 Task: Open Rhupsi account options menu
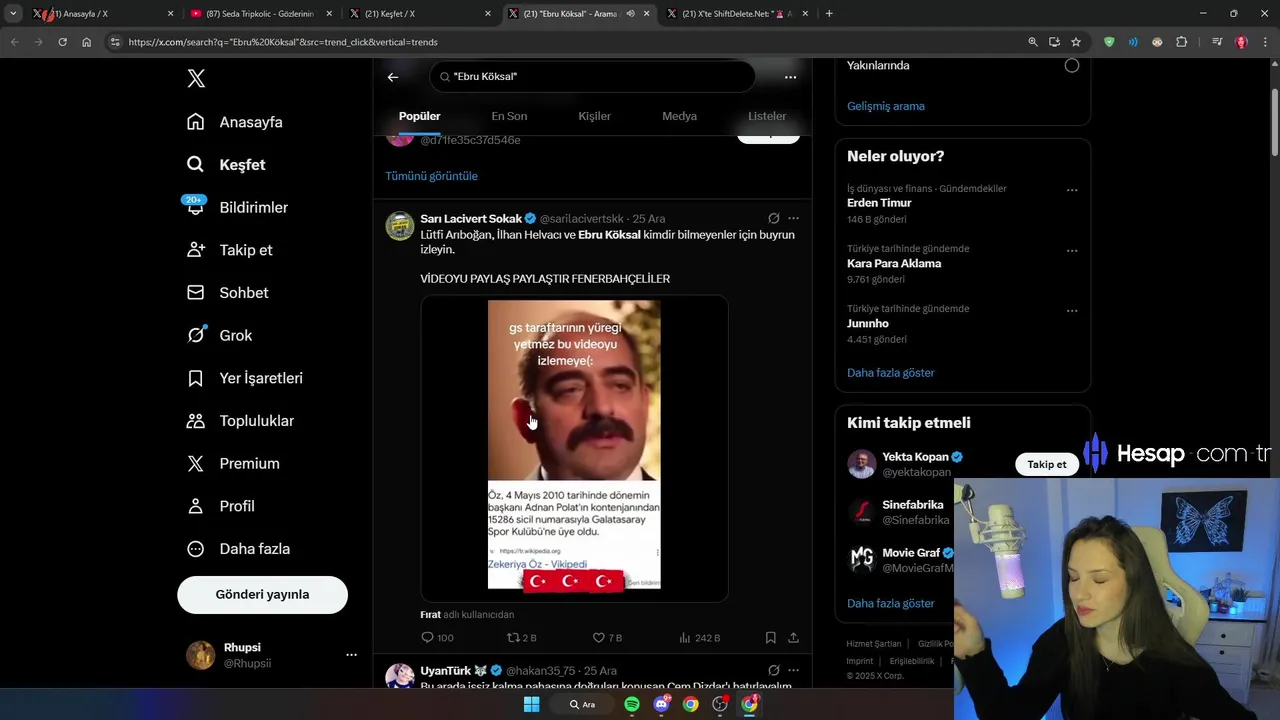point(351,655)
